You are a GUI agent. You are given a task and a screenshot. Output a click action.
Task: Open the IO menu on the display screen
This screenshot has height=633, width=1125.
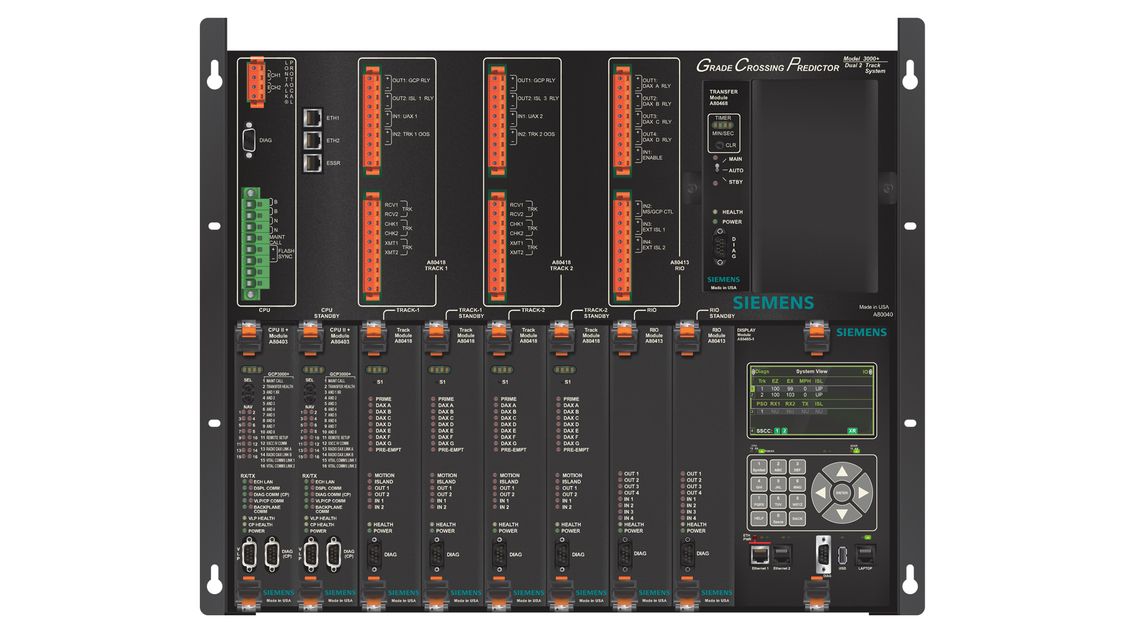867,372
